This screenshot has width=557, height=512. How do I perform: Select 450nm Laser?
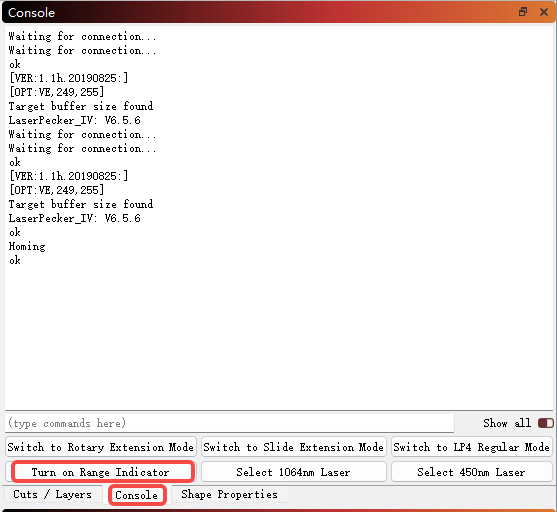click(471, 472)
